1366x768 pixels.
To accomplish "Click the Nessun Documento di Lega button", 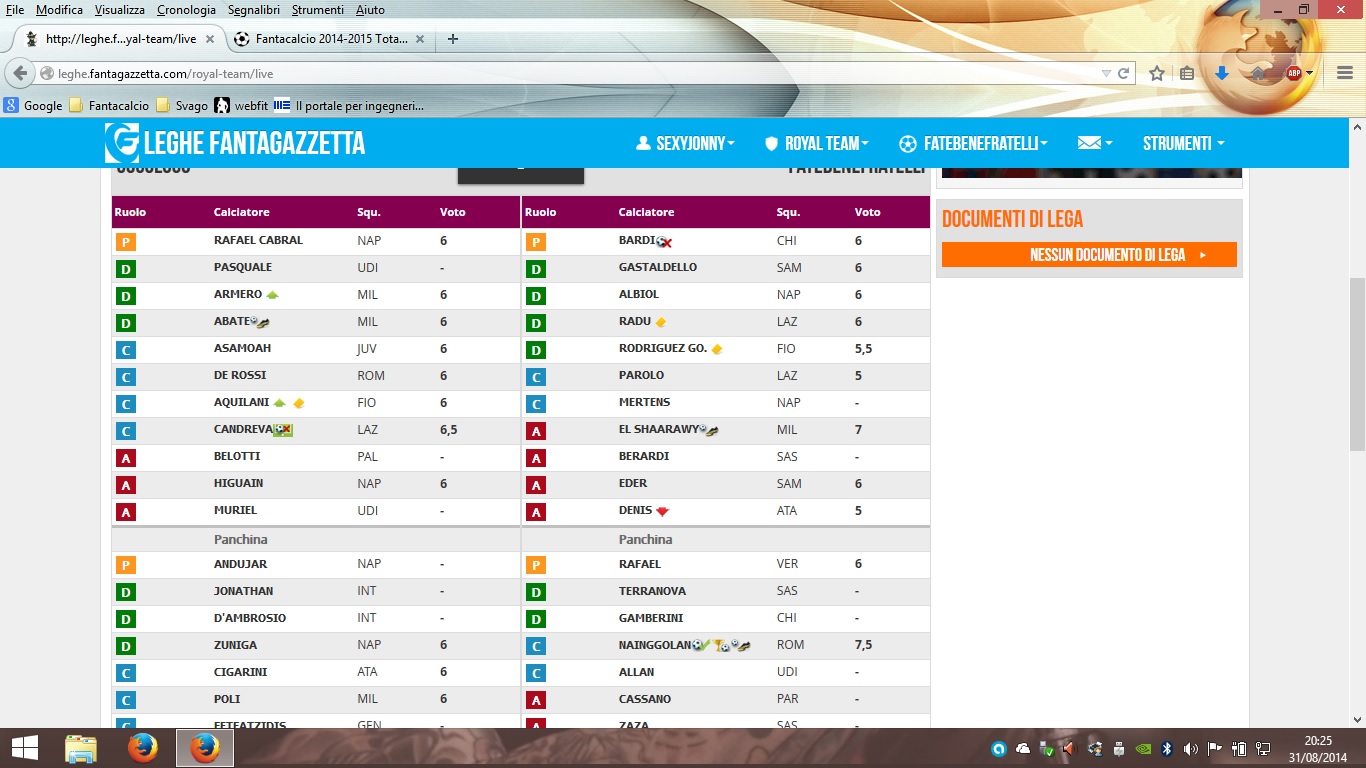I will tap(1089, 255).
